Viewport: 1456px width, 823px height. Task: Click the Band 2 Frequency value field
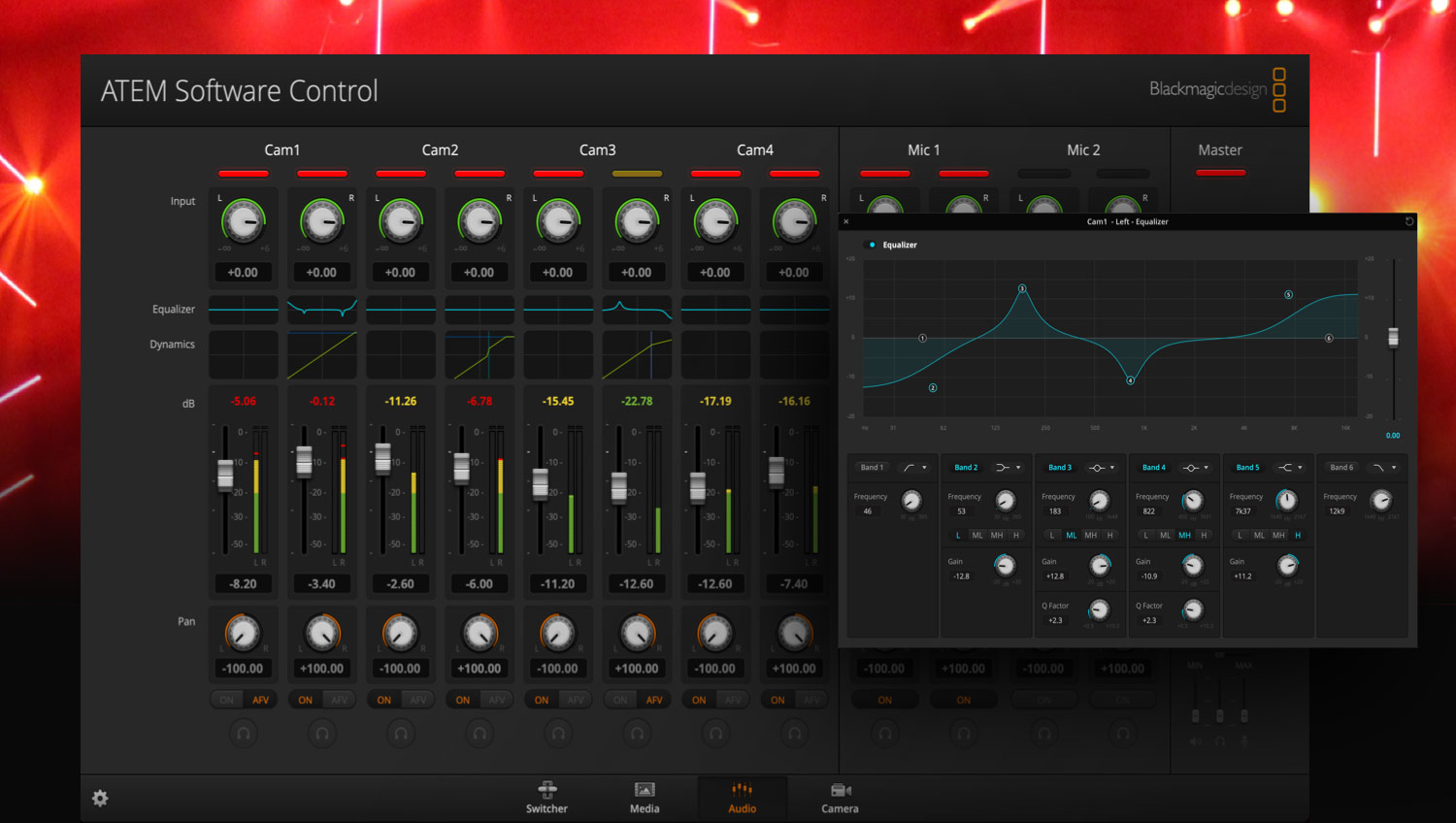click(x=961, y=510)
